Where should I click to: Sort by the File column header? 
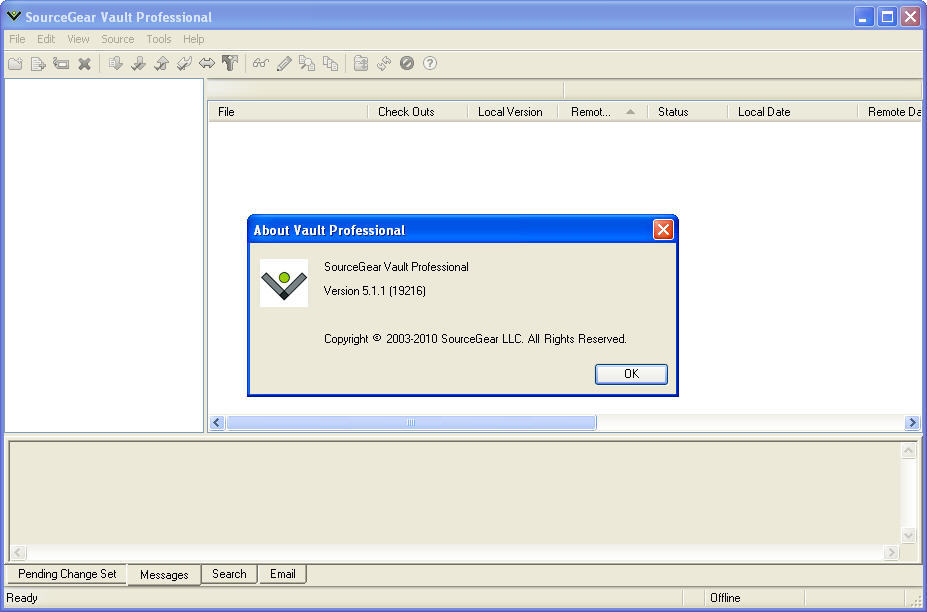tap(288, 112)
